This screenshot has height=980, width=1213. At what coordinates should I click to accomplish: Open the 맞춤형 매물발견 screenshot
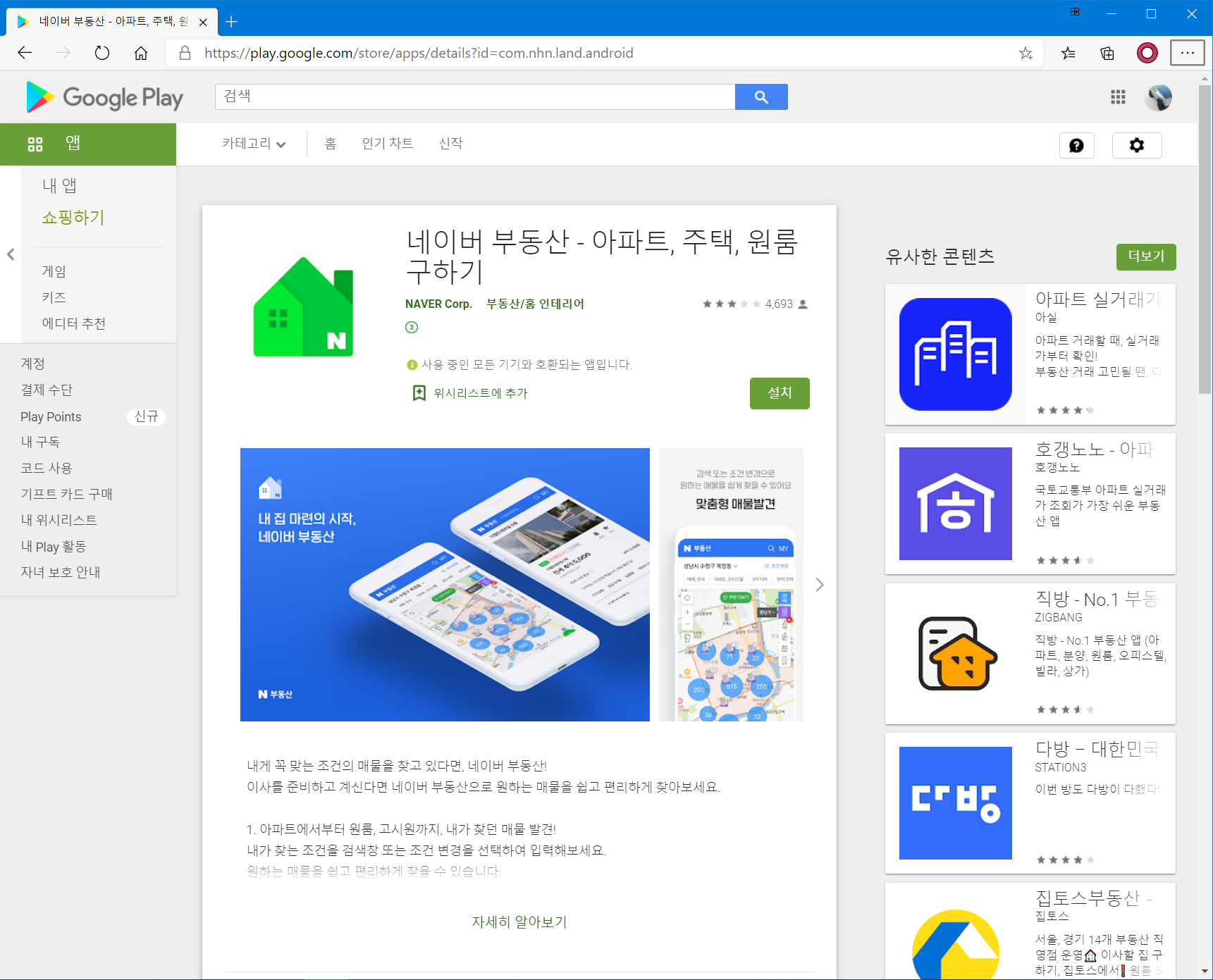tap(732, 585)
